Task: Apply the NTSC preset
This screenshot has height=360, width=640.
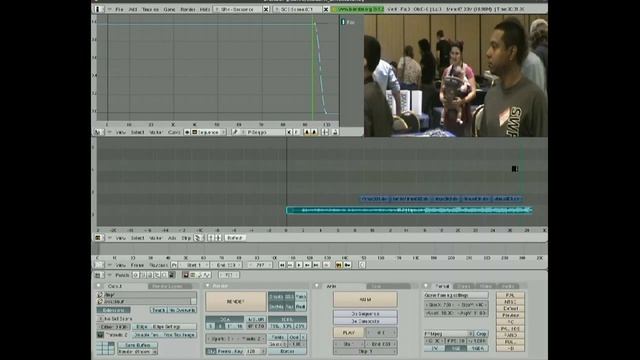Action: pyautogui.click(x=510, y=302)
